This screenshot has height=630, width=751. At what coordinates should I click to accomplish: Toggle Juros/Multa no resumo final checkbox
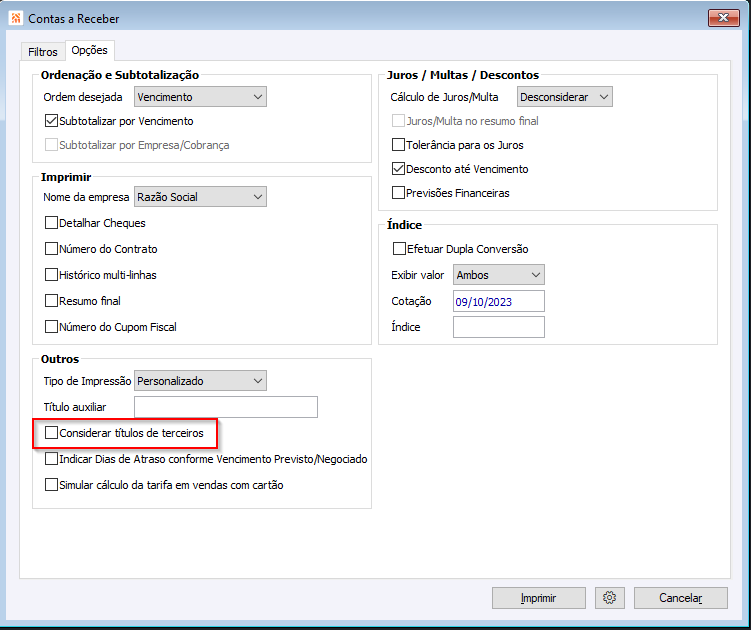(398, 121)
